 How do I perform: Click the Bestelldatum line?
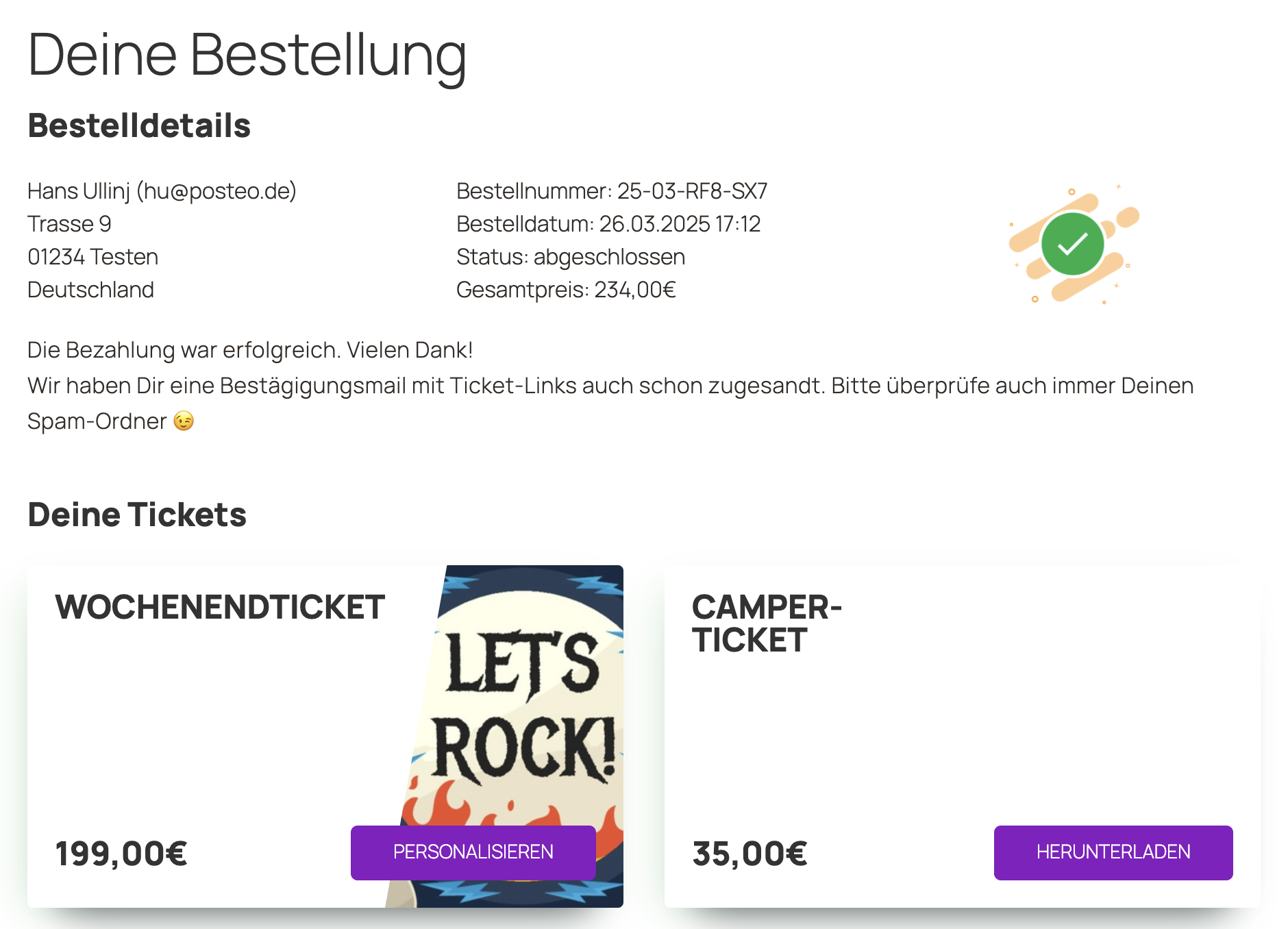pyautogui.click(x=608, y=224)
